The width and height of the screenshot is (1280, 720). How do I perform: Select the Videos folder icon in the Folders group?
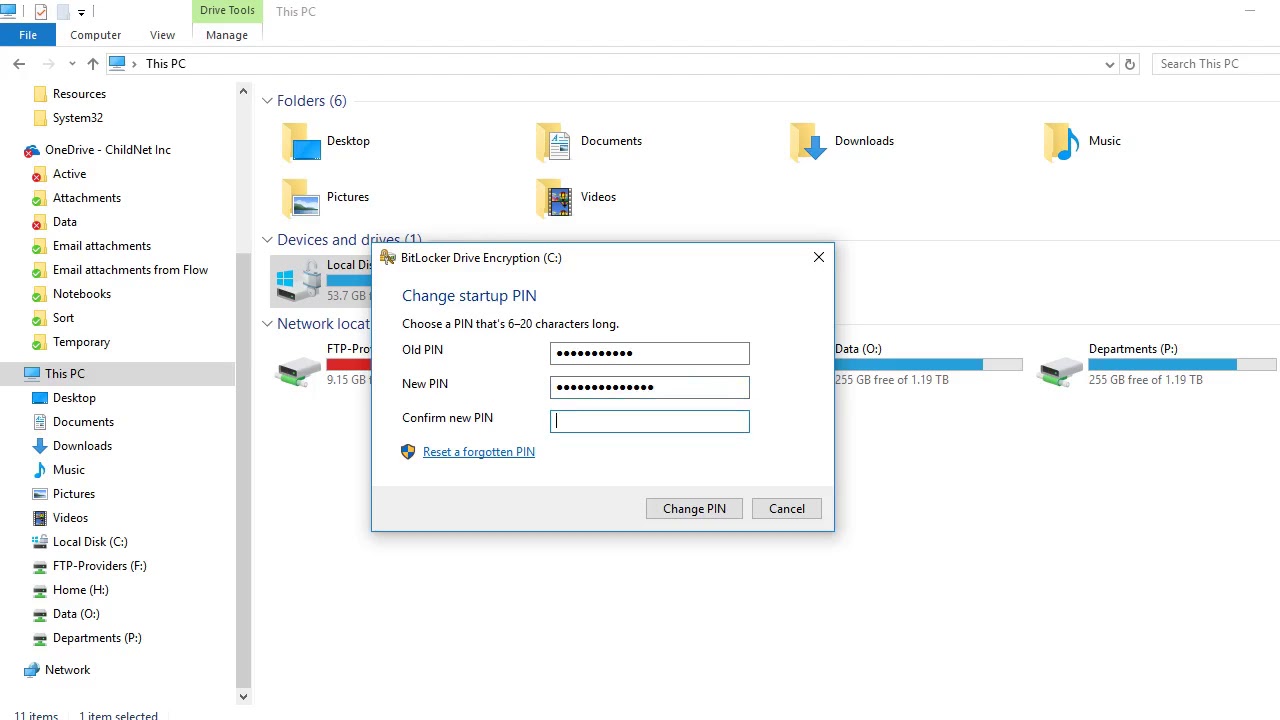(x=554, y=198)
